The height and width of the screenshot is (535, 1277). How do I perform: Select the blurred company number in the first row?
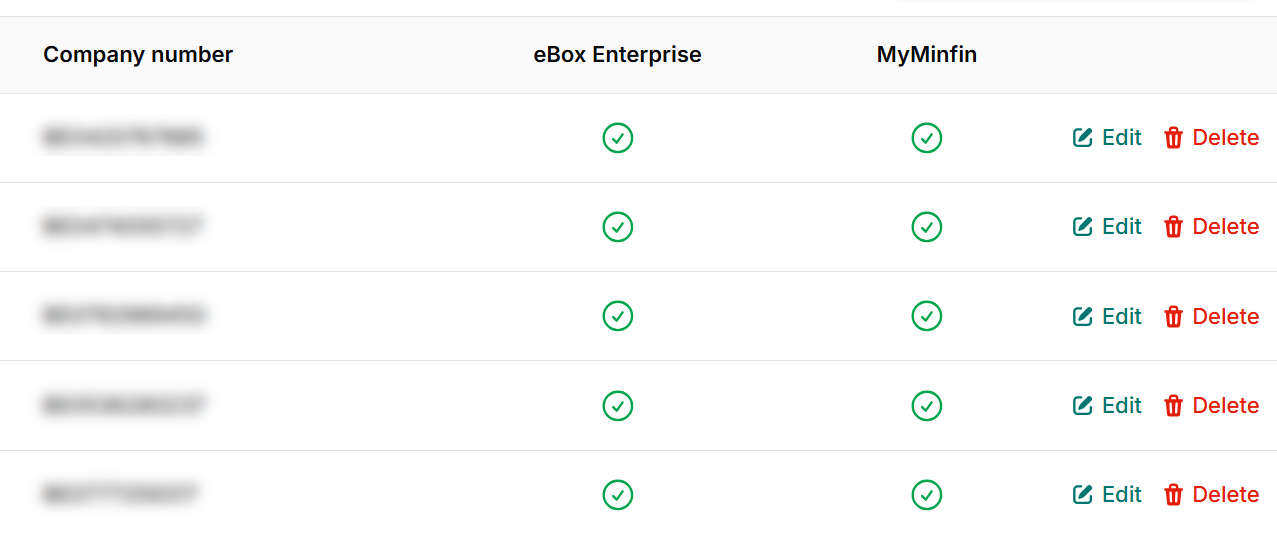point(123,138)
